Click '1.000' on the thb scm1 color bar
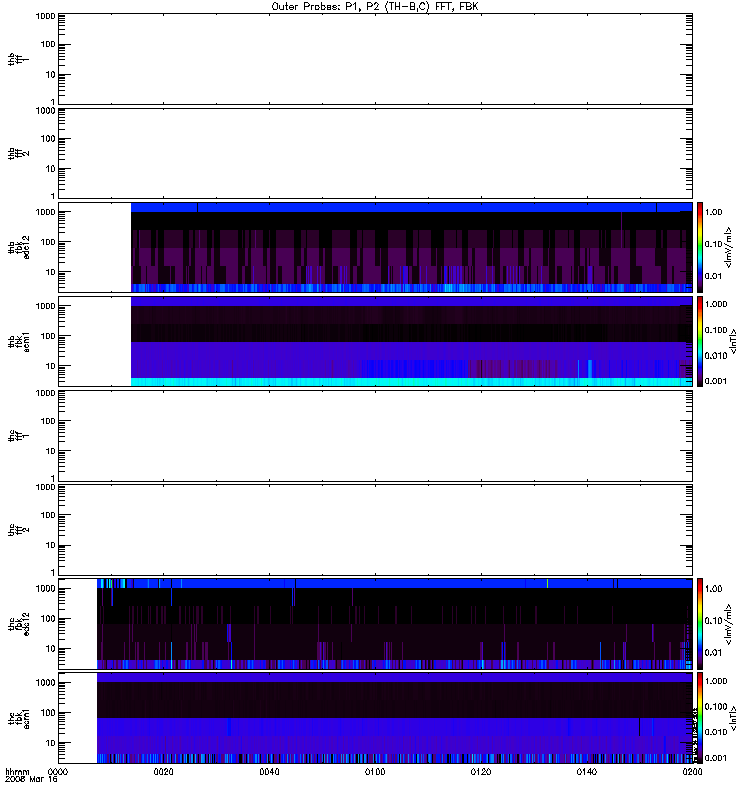Viewport: 750px width, 800px height. [x=716, y=304]
